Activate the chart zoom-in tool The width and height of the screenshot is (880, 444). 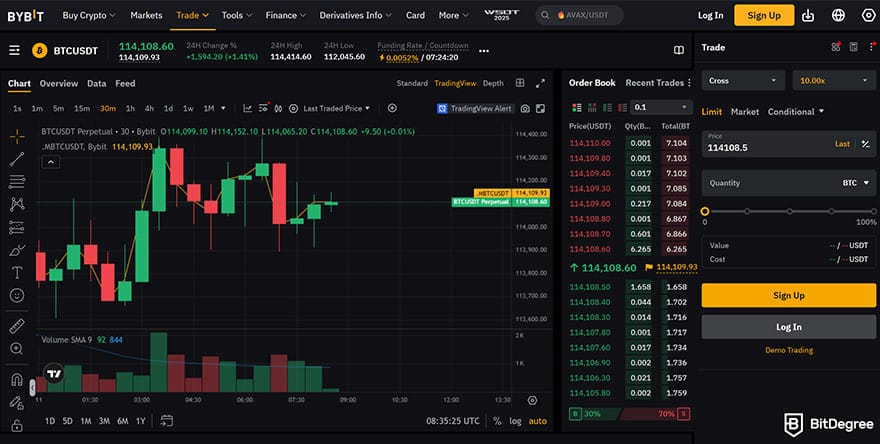coord(17,349)
